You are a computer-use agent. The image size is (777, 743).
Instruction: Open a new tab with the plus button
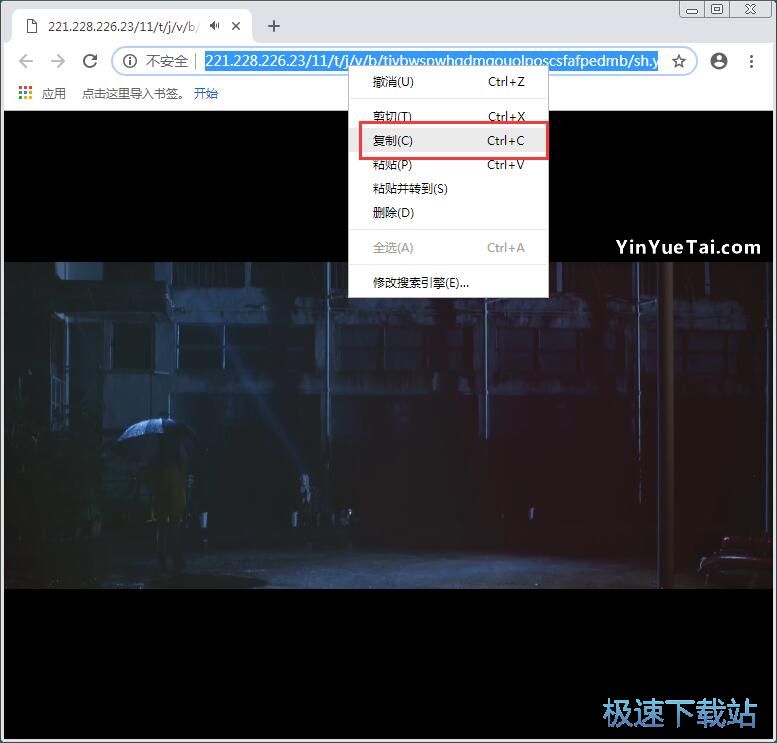(x=274, y=26)
